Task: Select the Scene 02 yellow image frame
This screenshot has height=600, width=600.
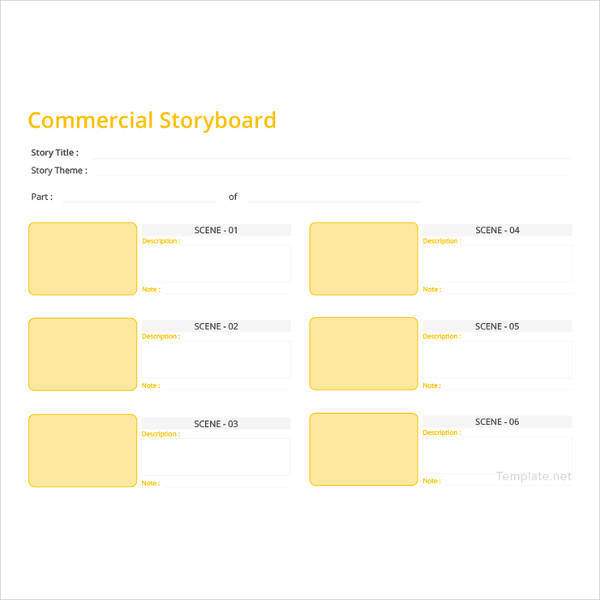Action: pyautogui.click(x=83, y=354)
